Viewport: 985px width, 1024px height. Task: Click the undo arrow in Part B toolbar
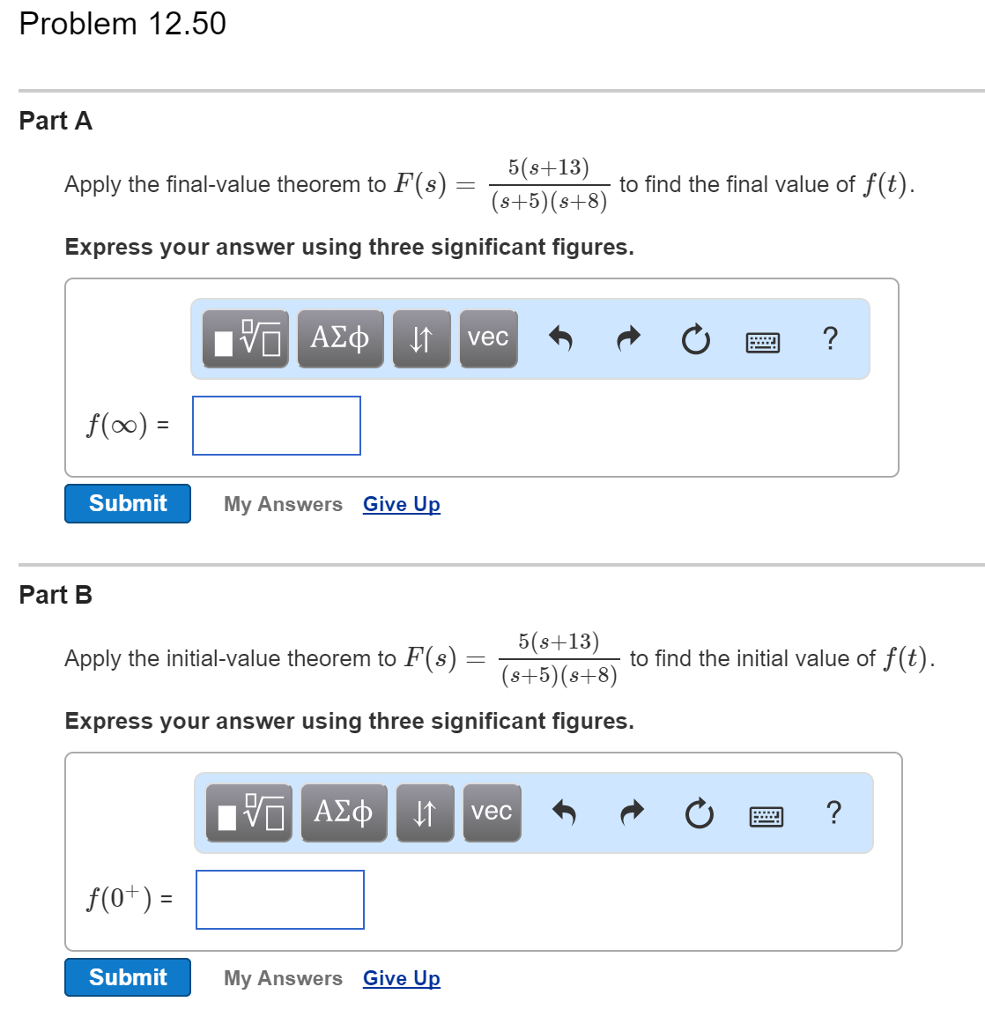tap(564, 813)
